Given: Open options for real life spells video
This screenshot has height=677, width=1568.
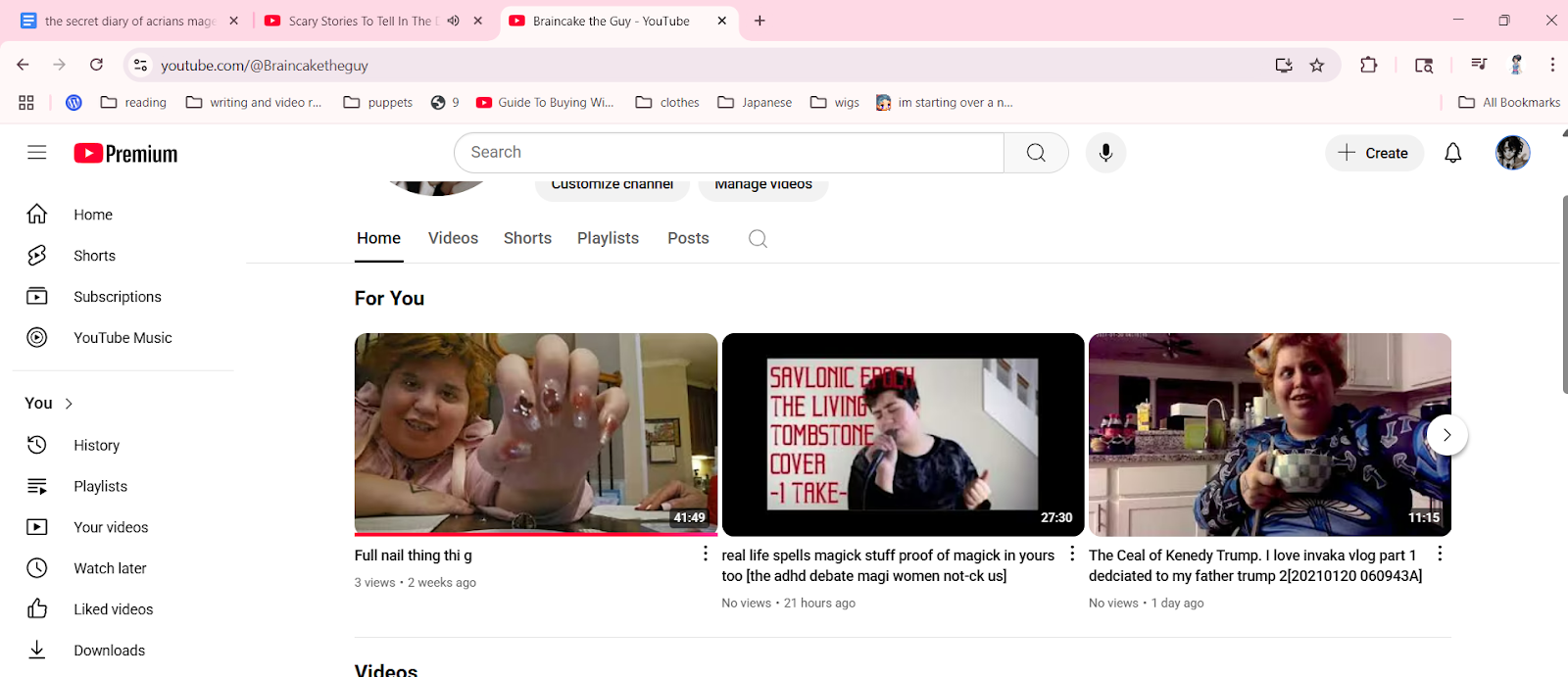Looking at the screenshot, I should 1072,555.
